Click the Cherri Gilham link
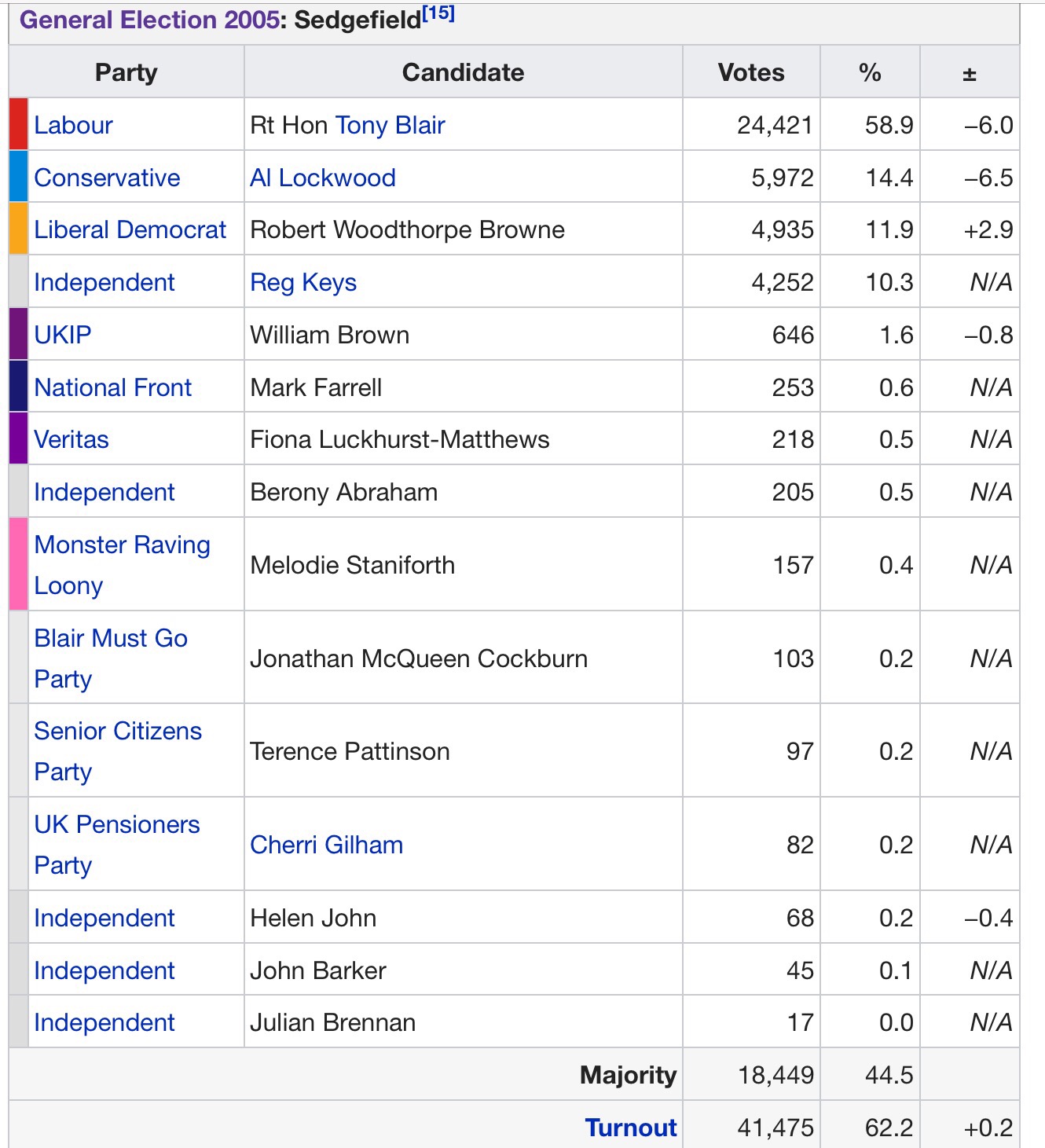Screen dimensions: 1045x1148 pos(326,845)
